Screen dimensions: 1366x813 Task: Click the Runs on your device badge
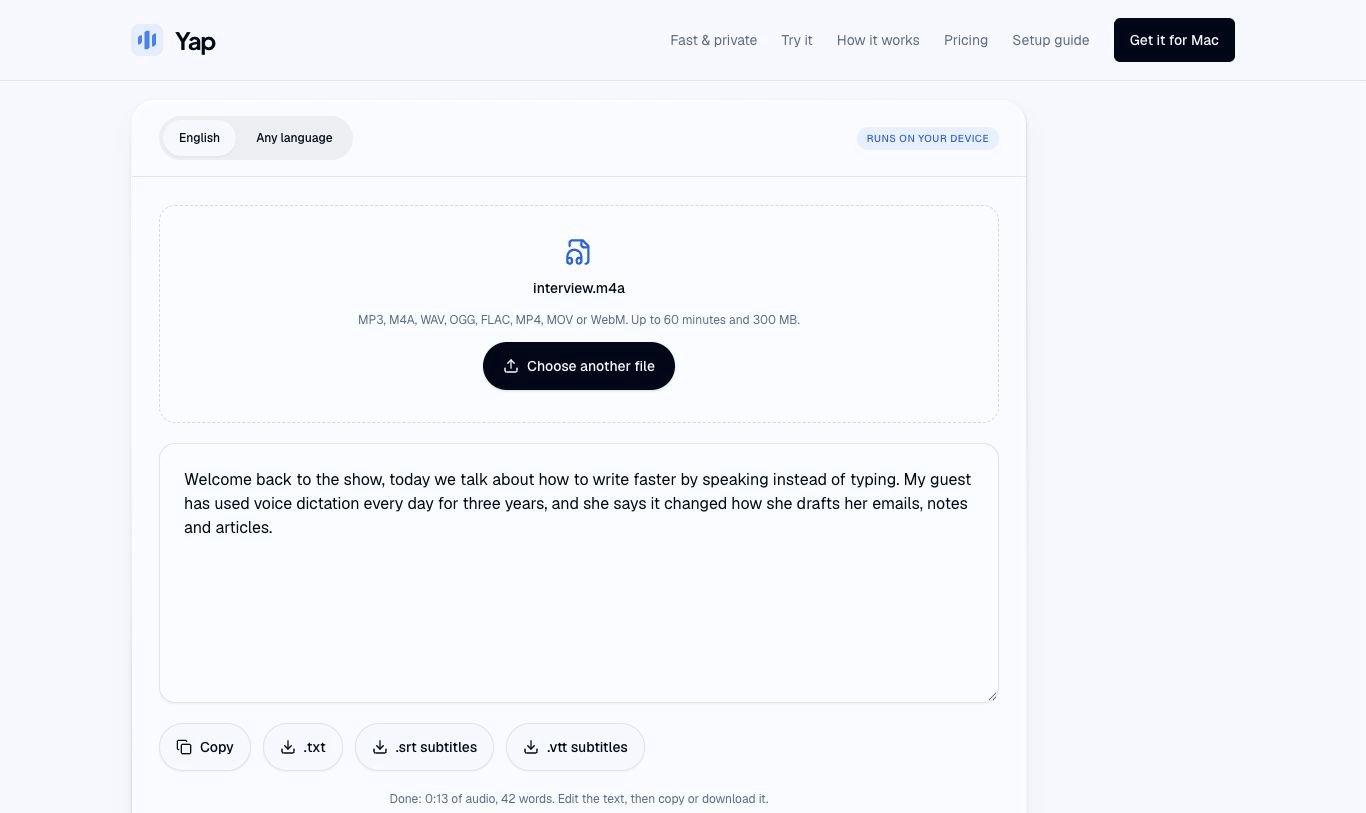point(927,138)
